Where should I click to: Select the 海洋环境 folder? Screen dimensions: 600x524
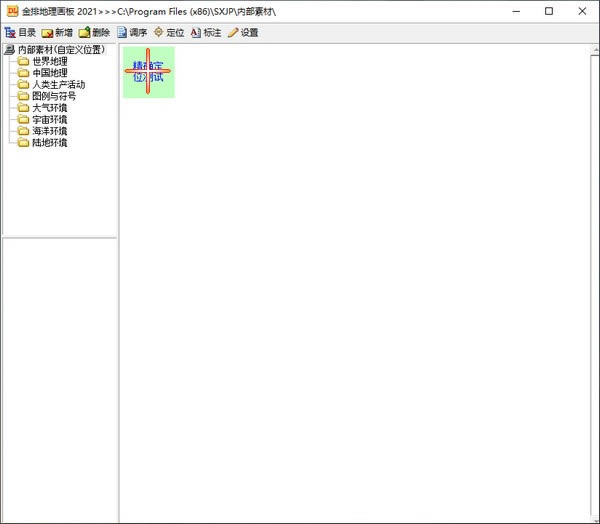[x=49, y=131]
